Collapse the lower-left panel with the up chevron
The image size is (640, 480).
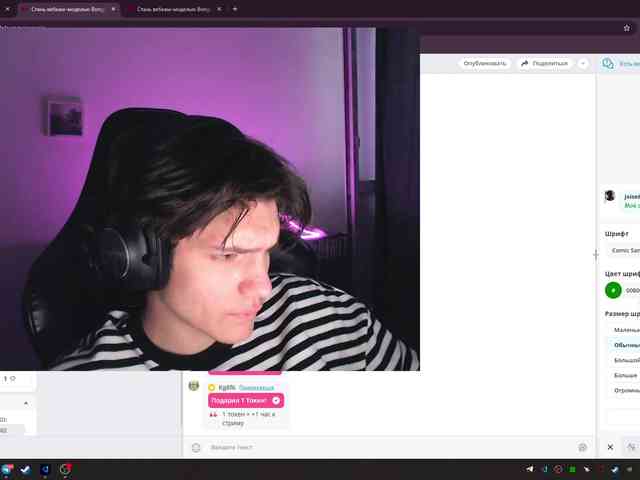tap(26, 403)
